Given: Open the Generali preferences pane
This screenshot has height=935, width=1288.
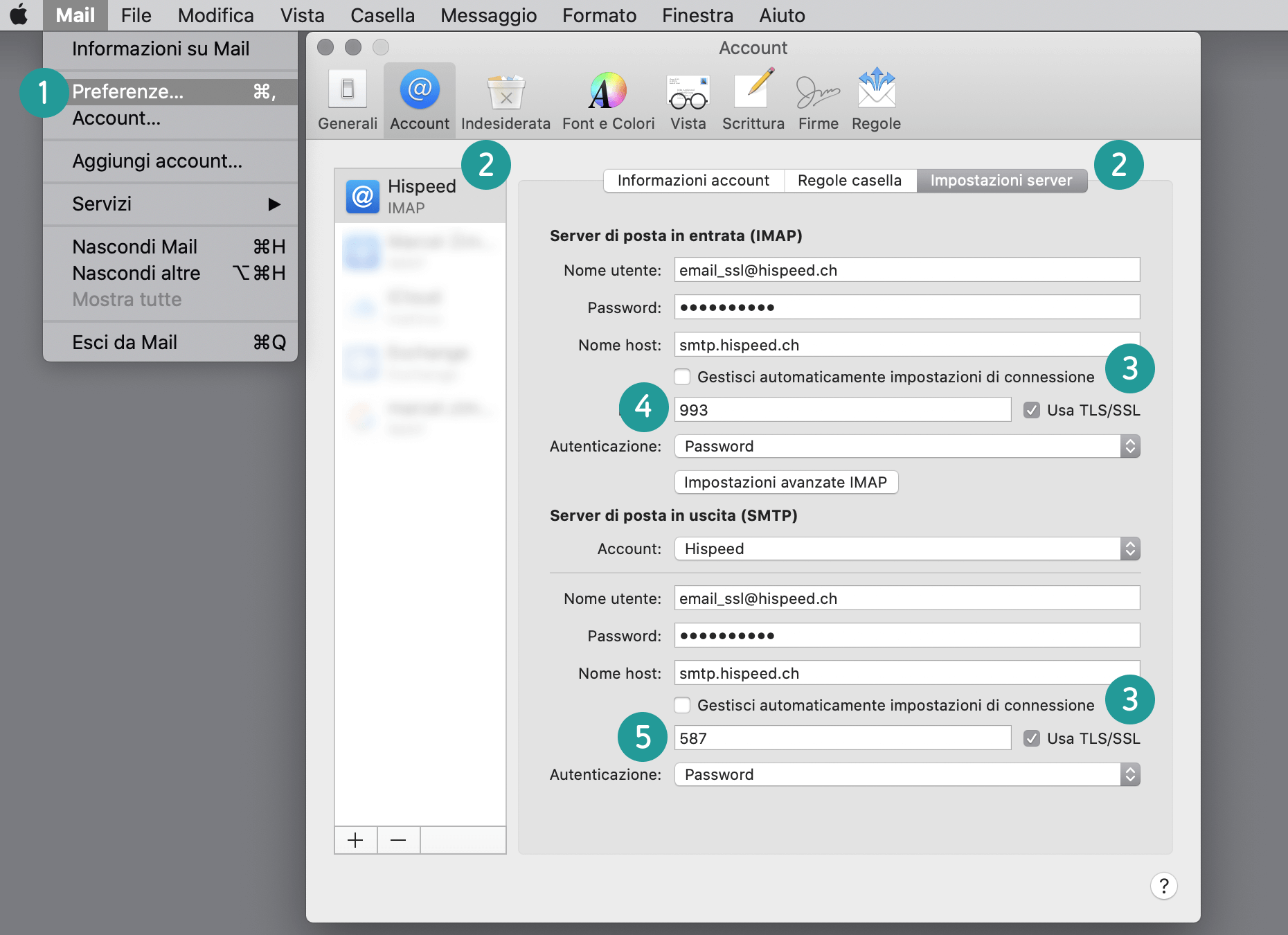Looking at the screenshot, I should coord(348,100).
